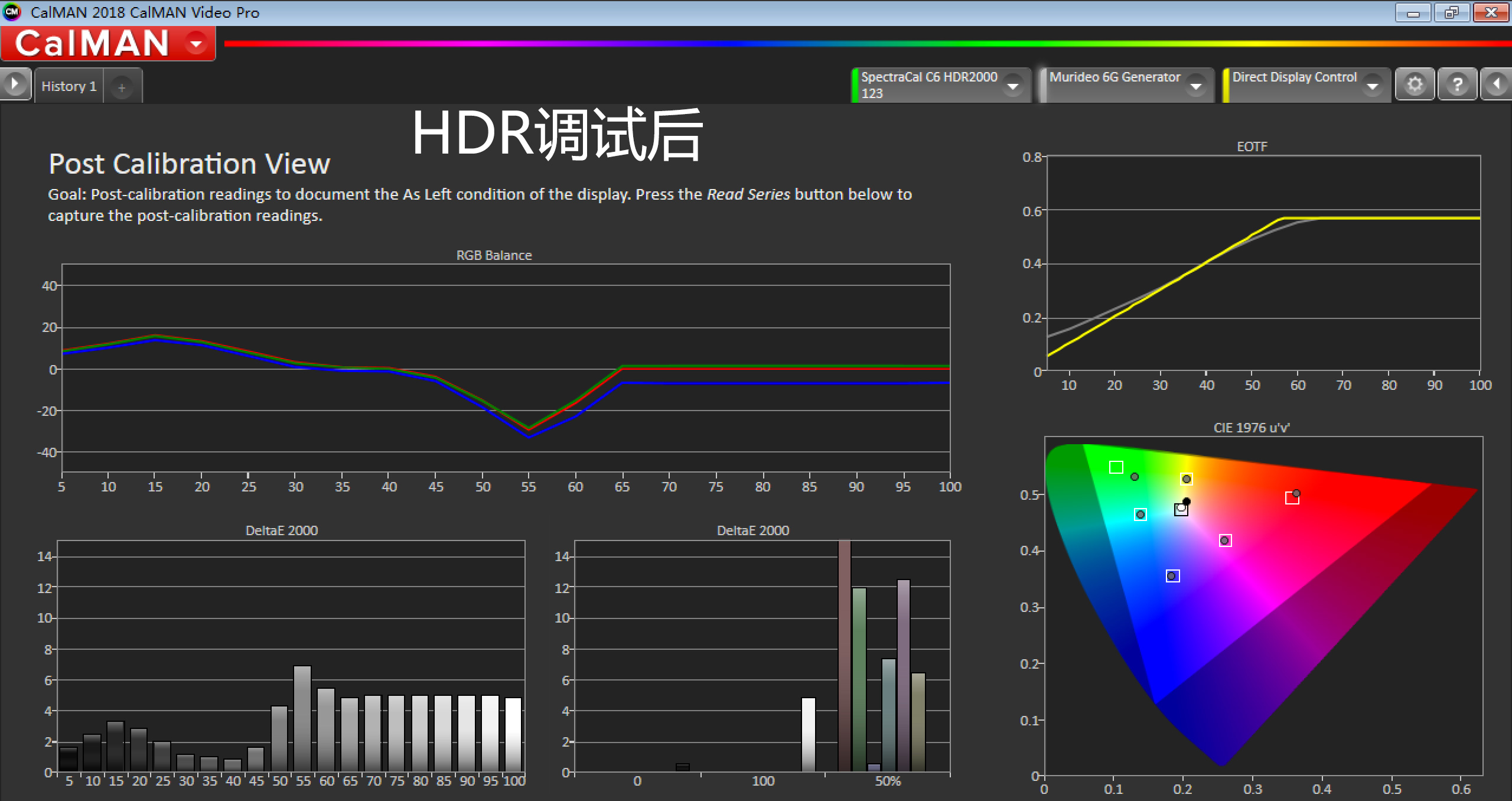The image size is (1512, 801).
Task: Minimize the CalMAN window
Action: 1413,13
